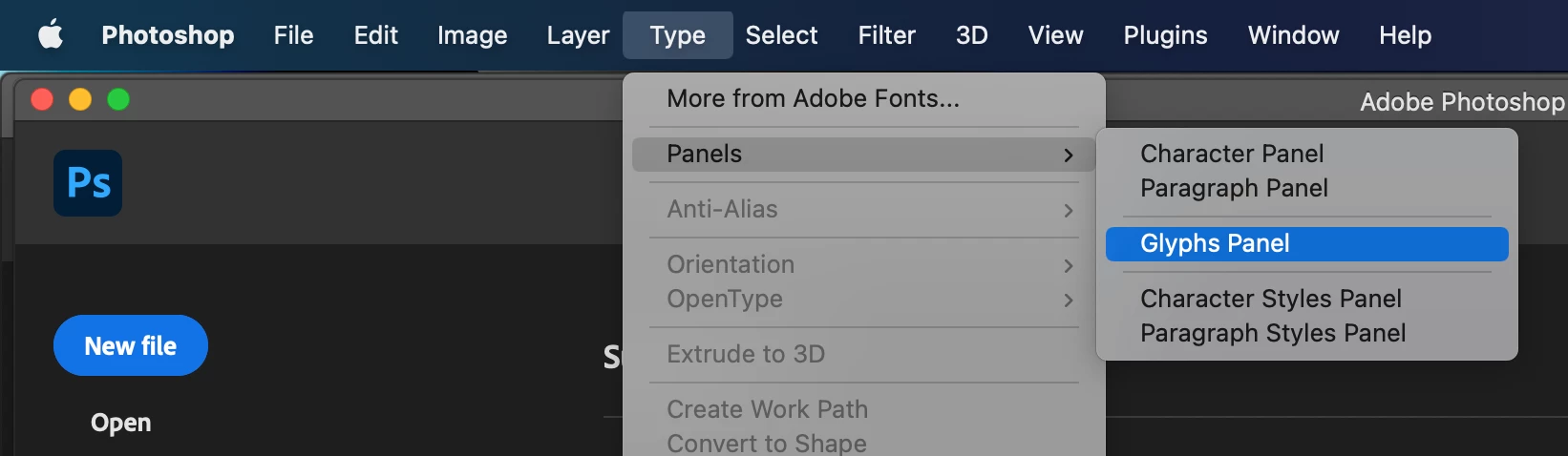
Task: Click the Open button
Action: tap(120, 423)
